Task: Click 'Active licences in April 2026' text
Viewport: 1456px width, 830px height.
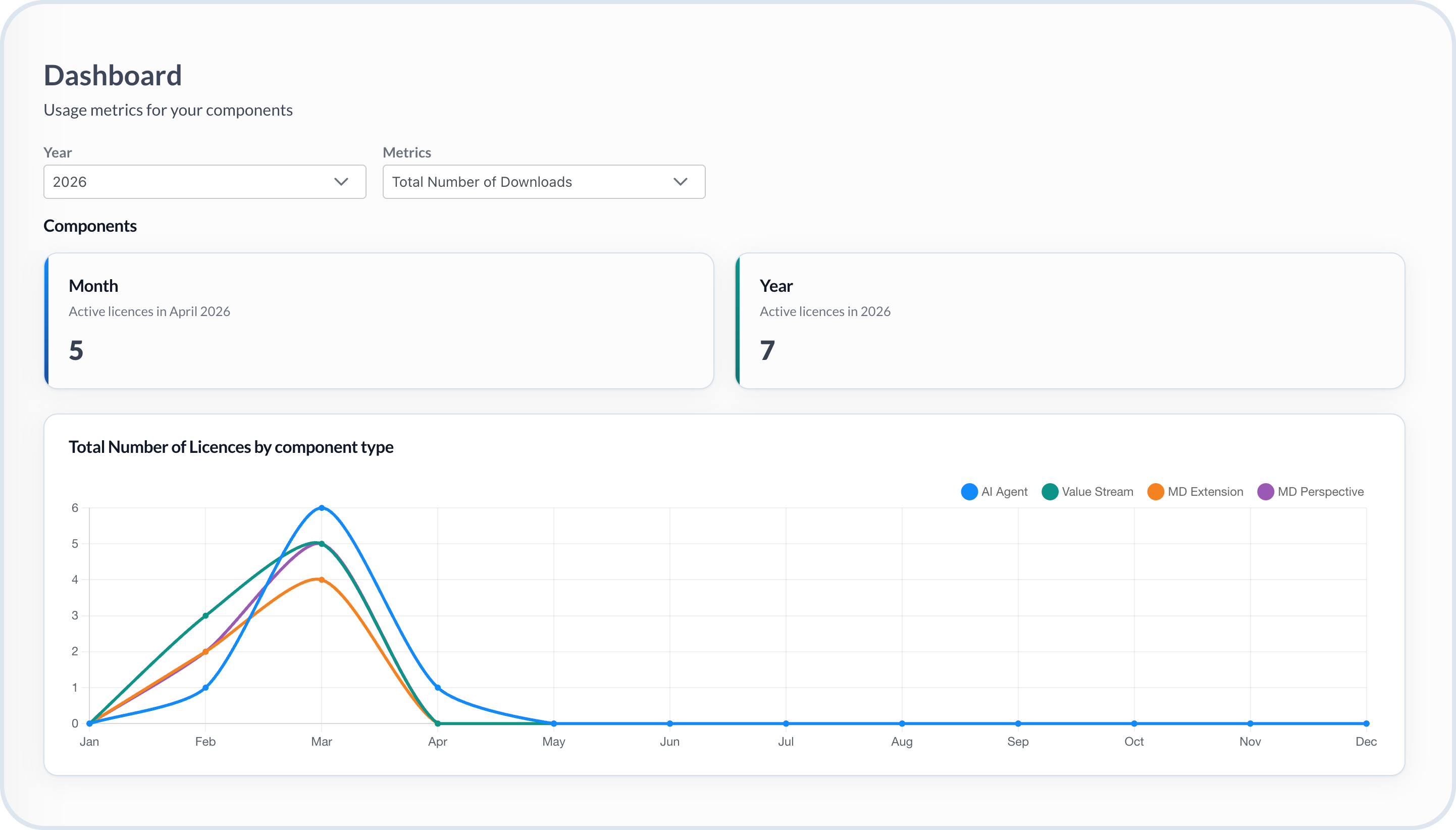Action: point(149,311)
